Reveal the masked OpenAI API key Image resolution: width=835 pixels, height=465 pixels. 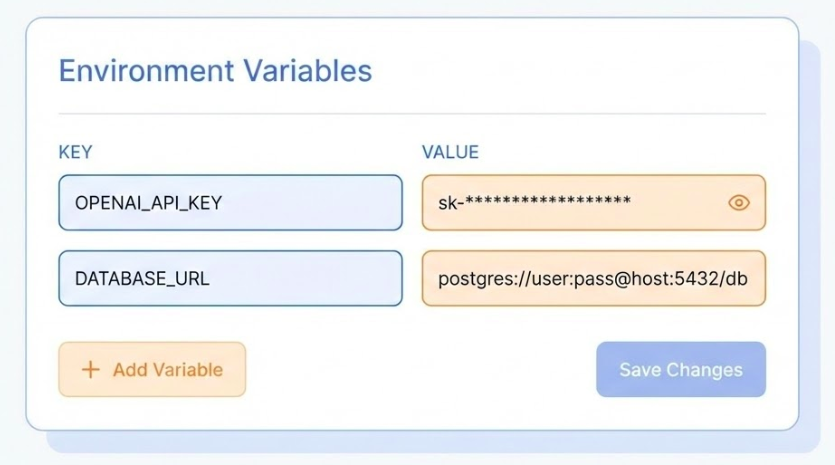click(x=739, y=203)
